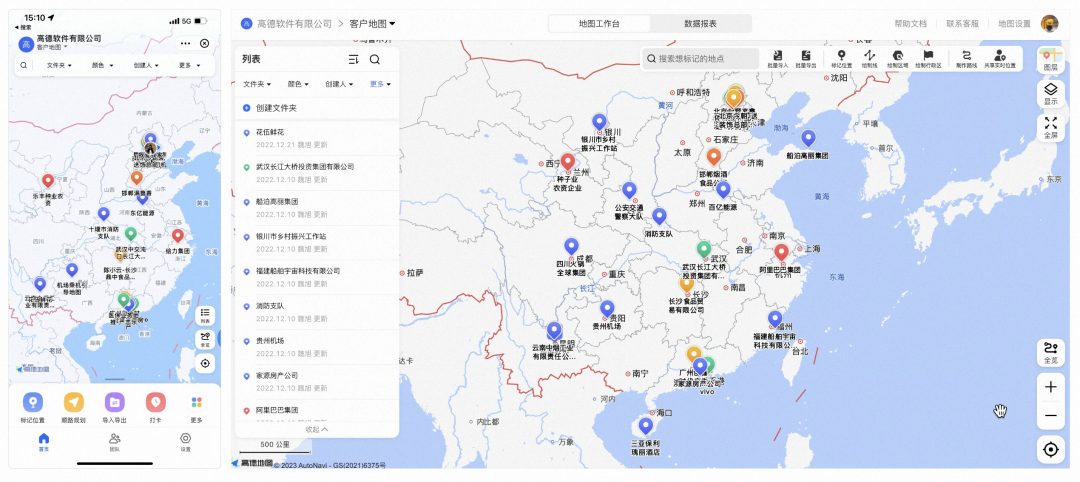
Task: Click the 搜索想标记的地点 search field
Action: 700,59
